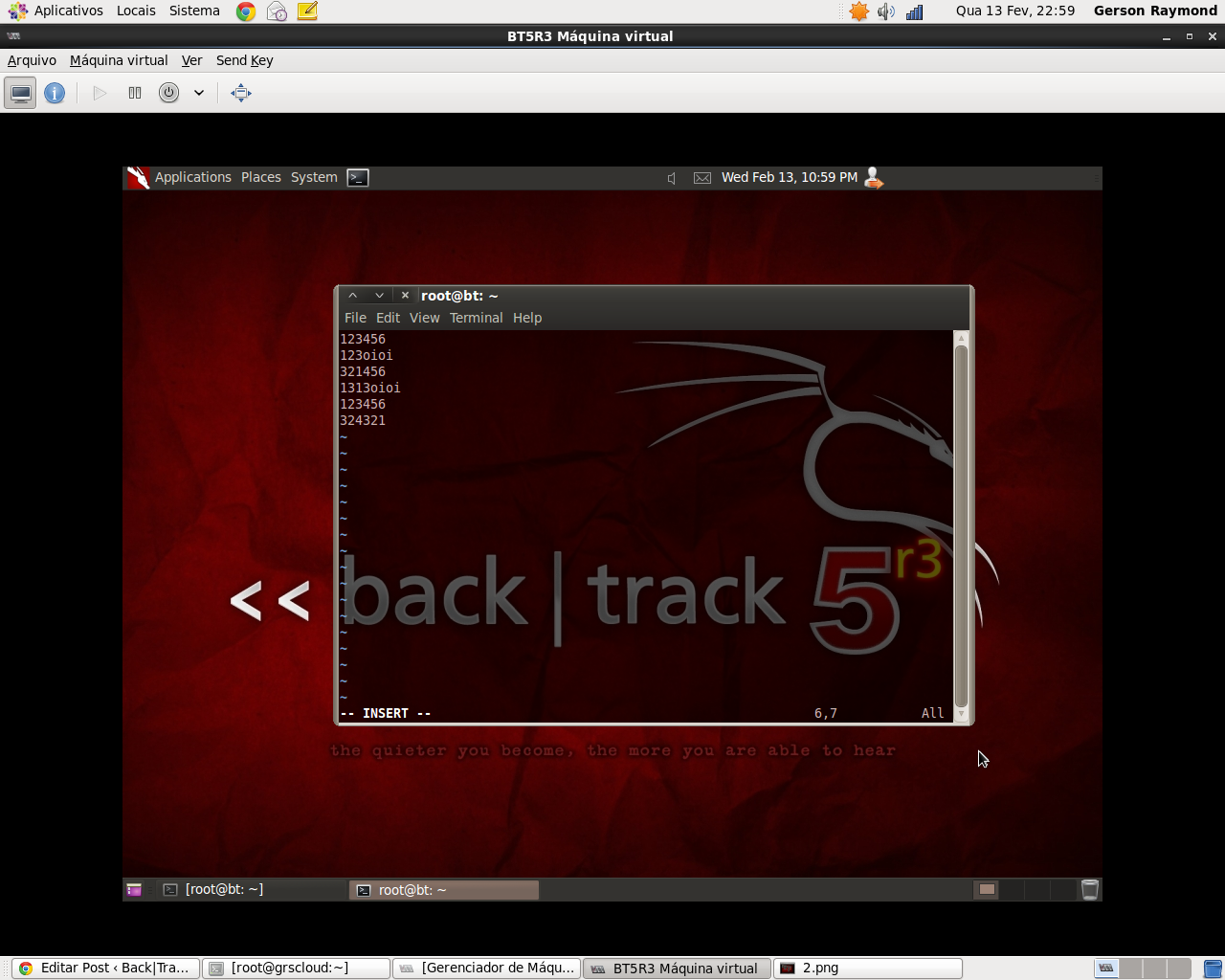Switch to 2.png taskbar window

click(x=867, y=968)
